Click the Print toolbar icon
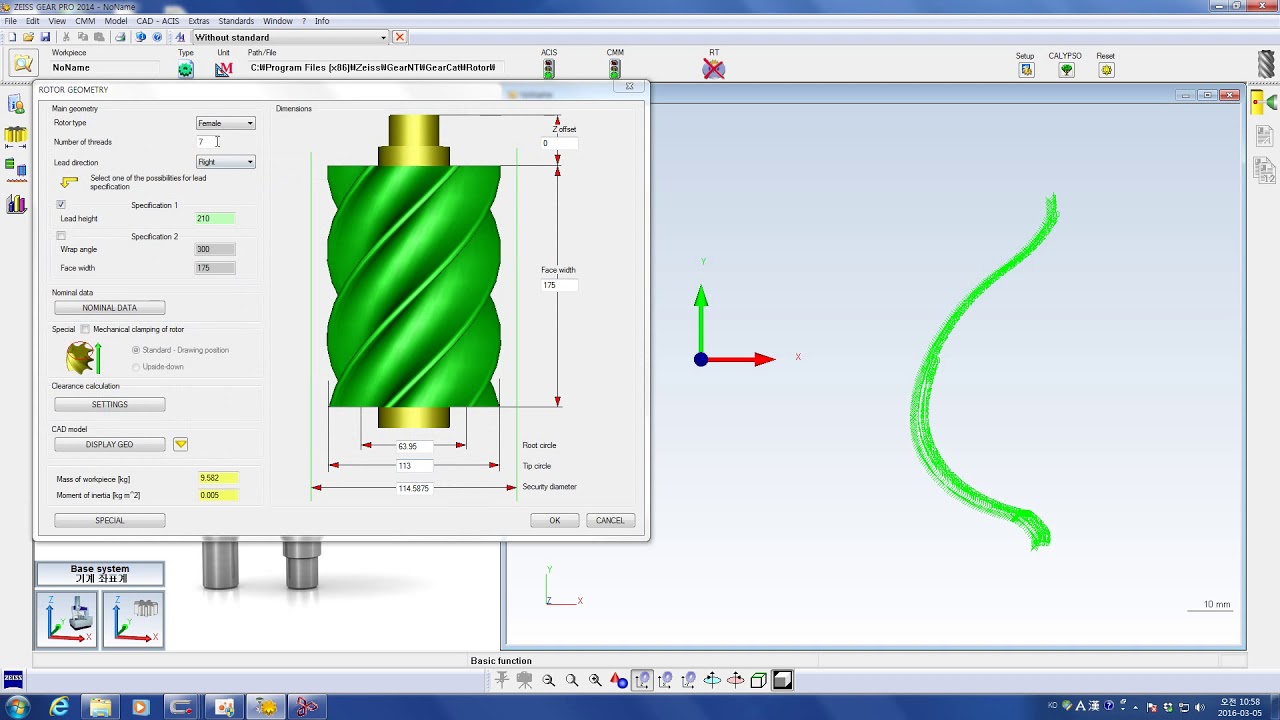This screenshot has height=720, width=1280. [120, 37]
